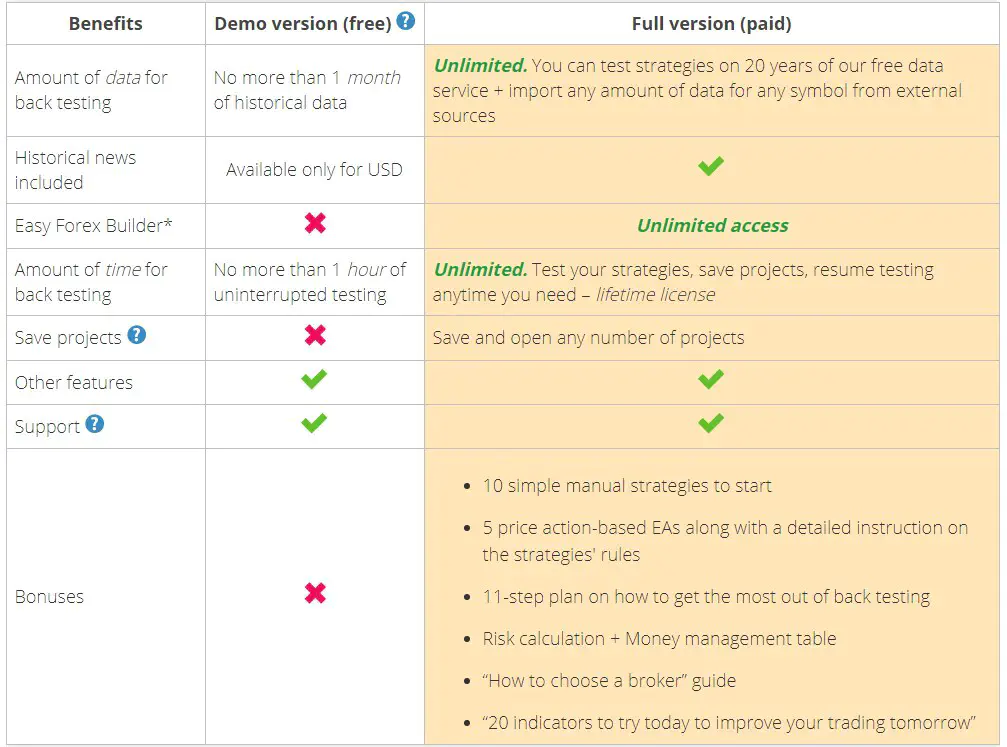Click Easy Forex Builder* label
This screenshot has width=1007, height=747.
93,225
